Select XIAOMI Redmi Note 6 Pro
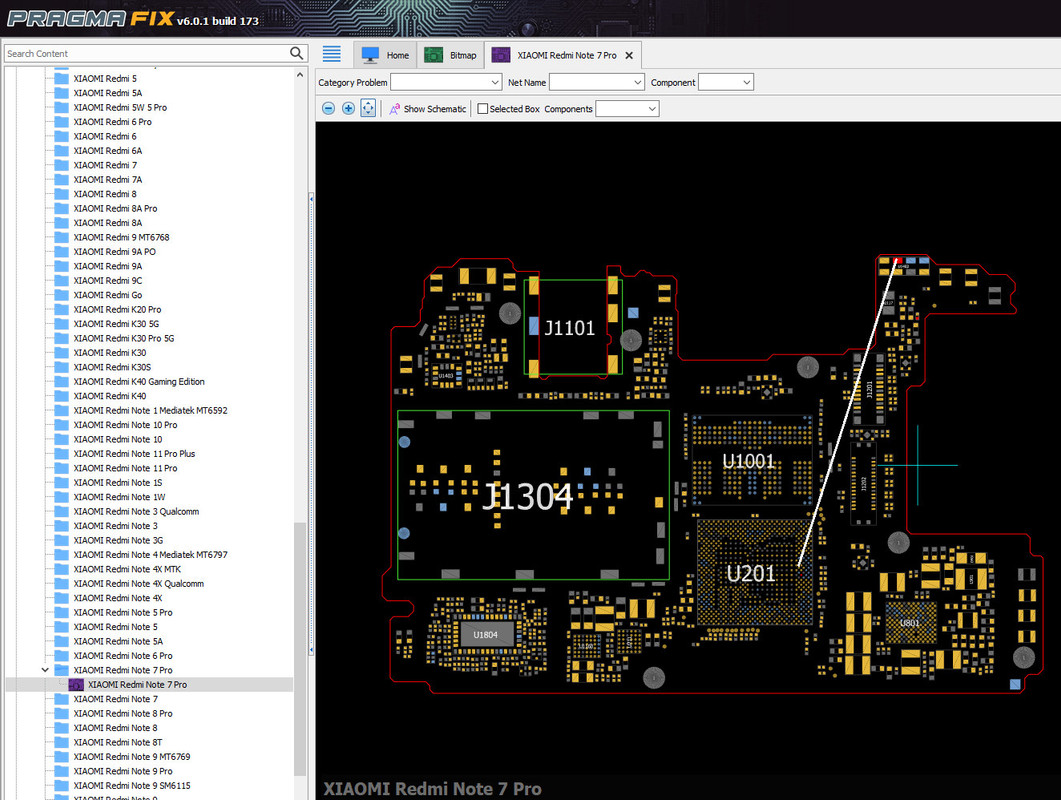This screenshot has height=800, width=1061. tap(122, 656)
